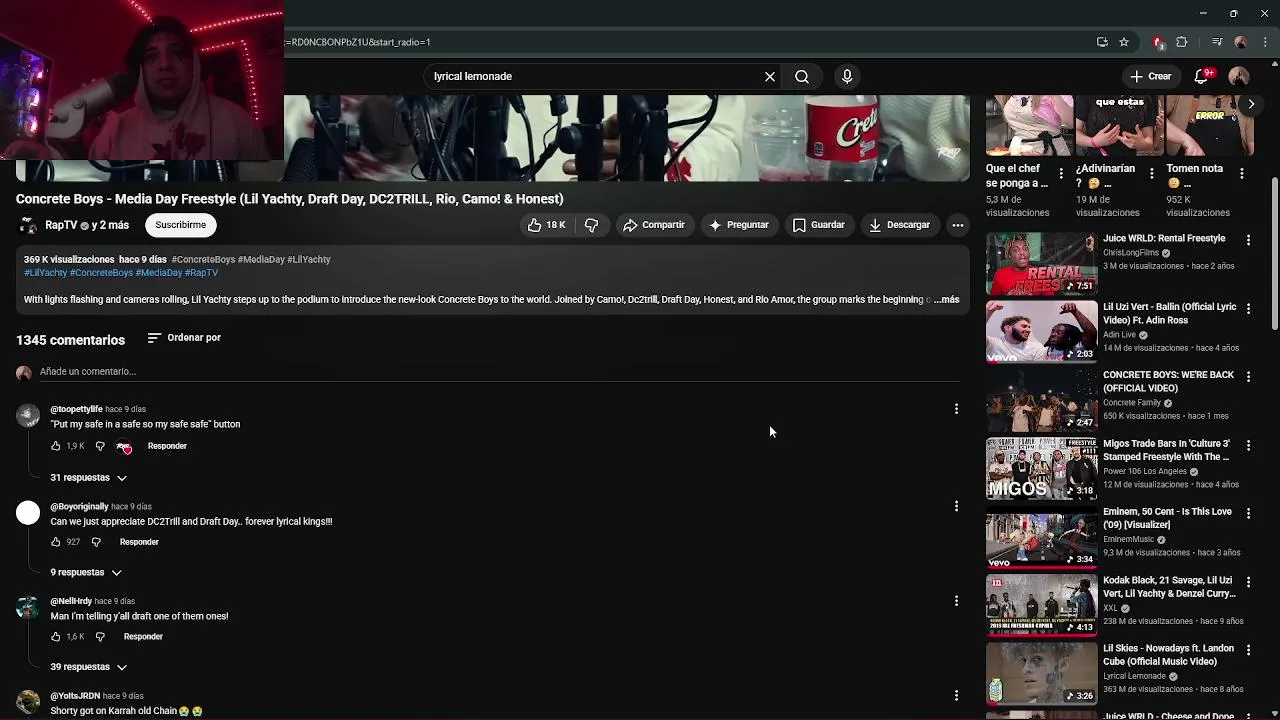Screen dimensions: 1280x720
Task: Bookmark the page with the star icon
Action: (1124, 42)
